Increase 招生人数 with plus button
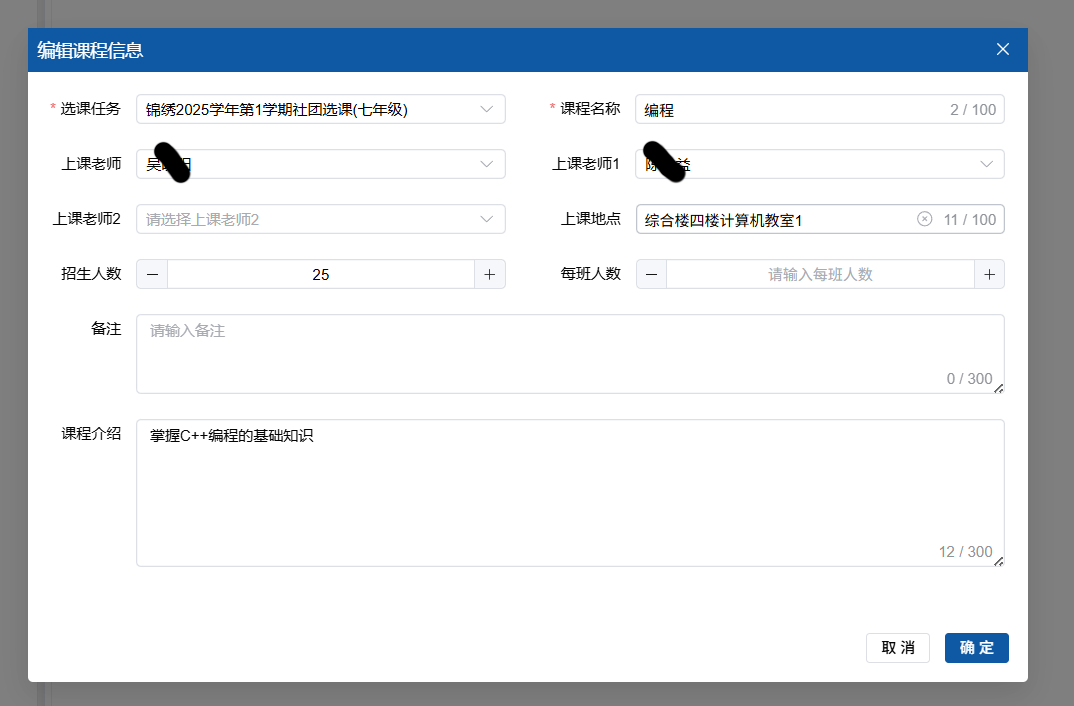This screenshot has height=706, width=1074. [489, 274]
